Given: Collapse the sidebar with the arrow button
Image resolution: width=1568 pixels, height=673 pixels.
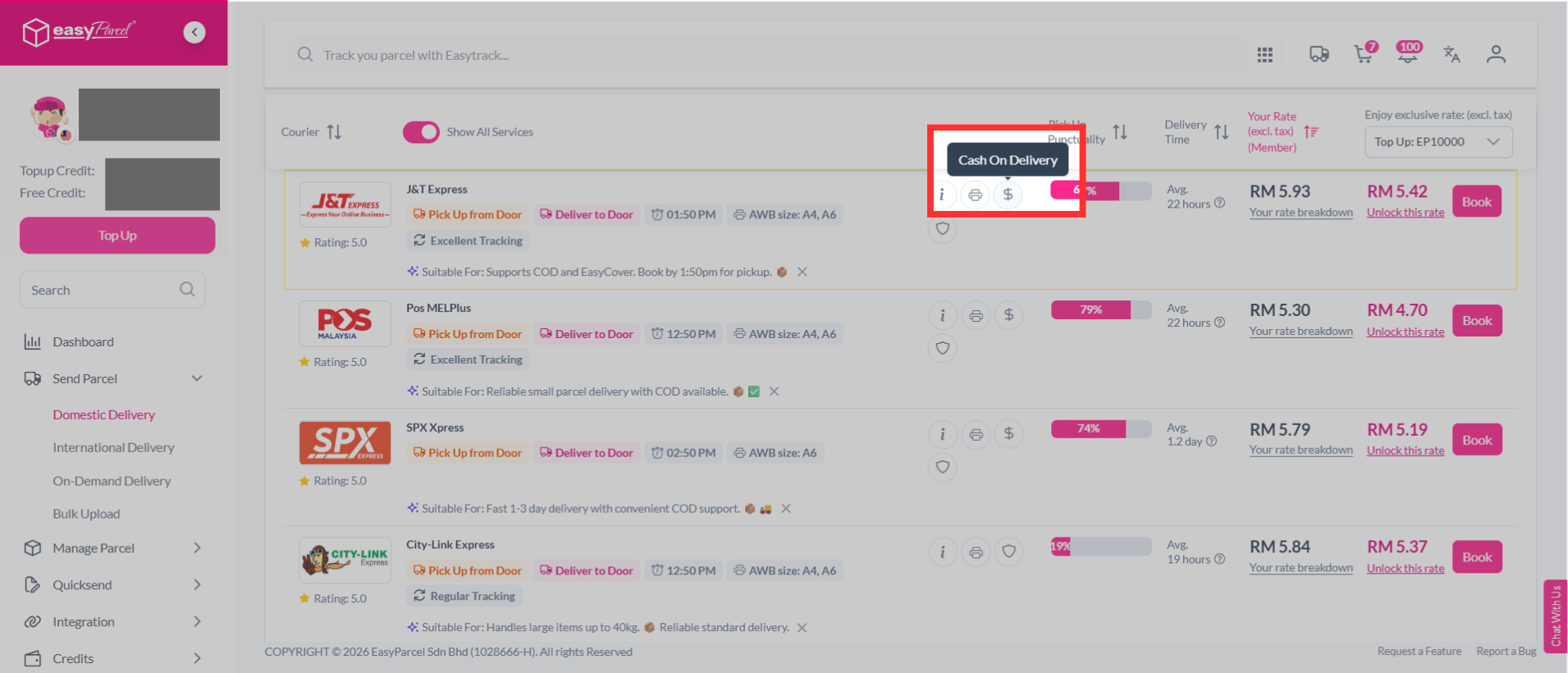Looking at the screenshot, I should tap(194, 32).
